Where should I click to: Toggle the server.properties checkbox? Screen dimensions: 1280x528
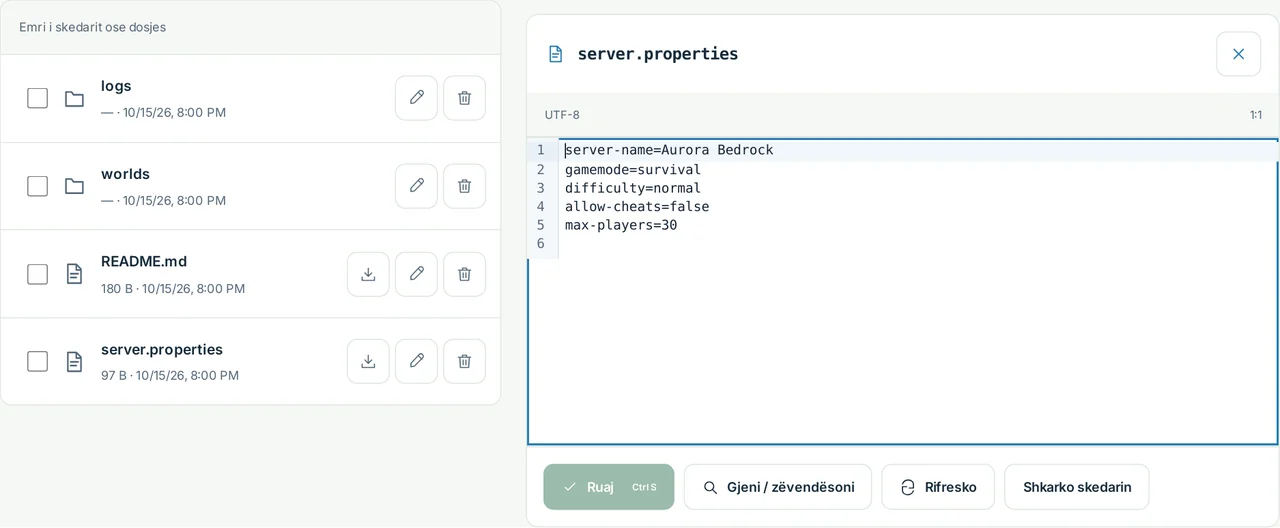coord(37,361)
